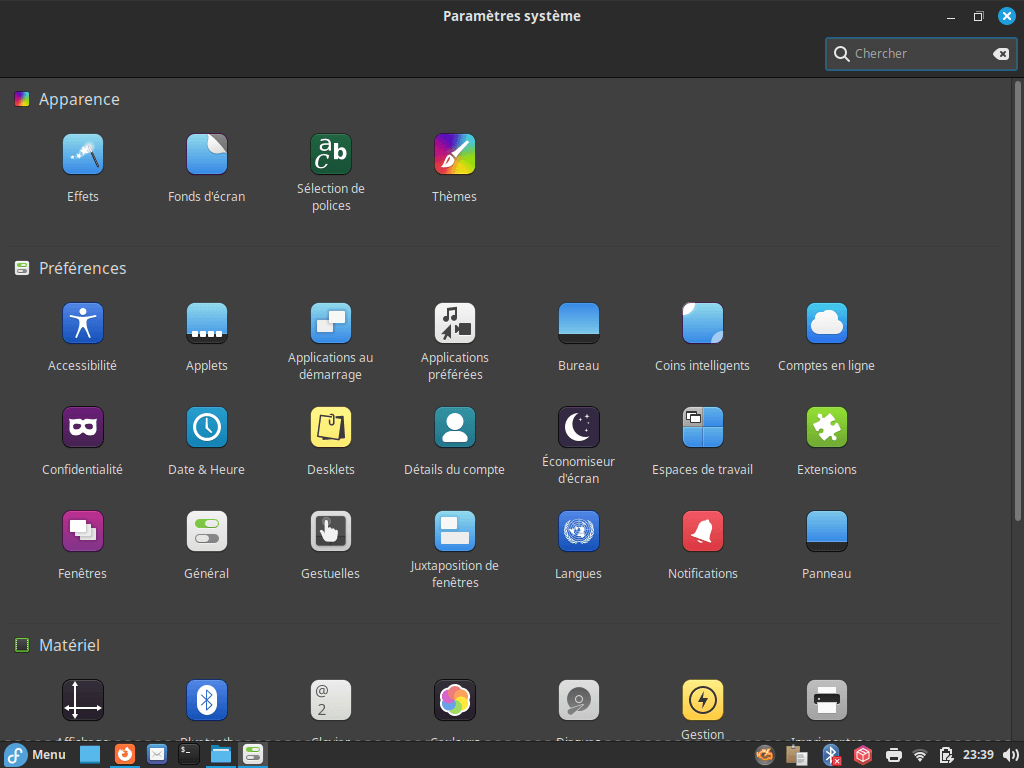This screenshot has width=1024, height=768.
Task: Click the vertical scrollbar
Action: point(1017,300)
